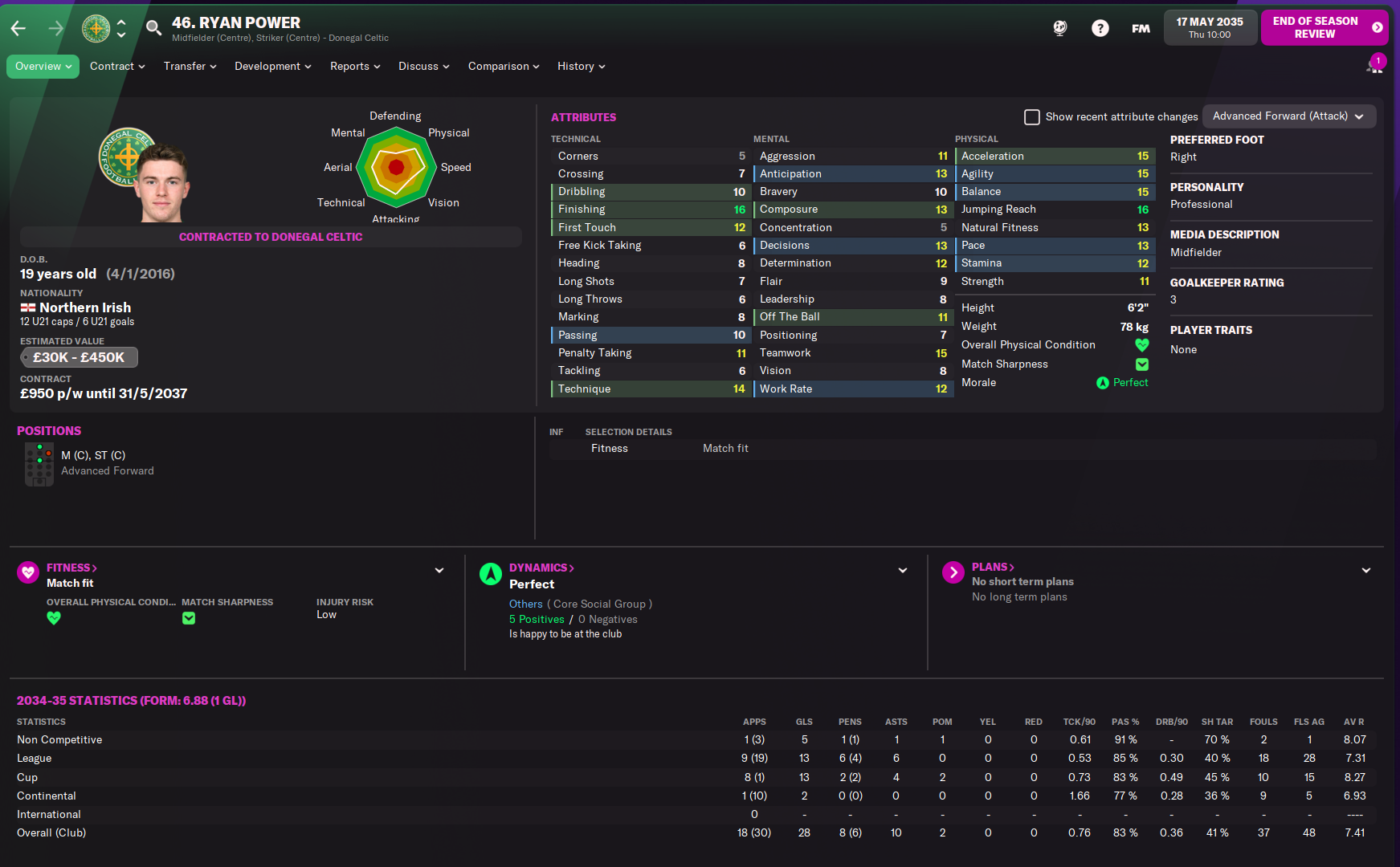Open the Transfer dropdown menu
Screen dimensions: 1400x867
coord(190,67)
